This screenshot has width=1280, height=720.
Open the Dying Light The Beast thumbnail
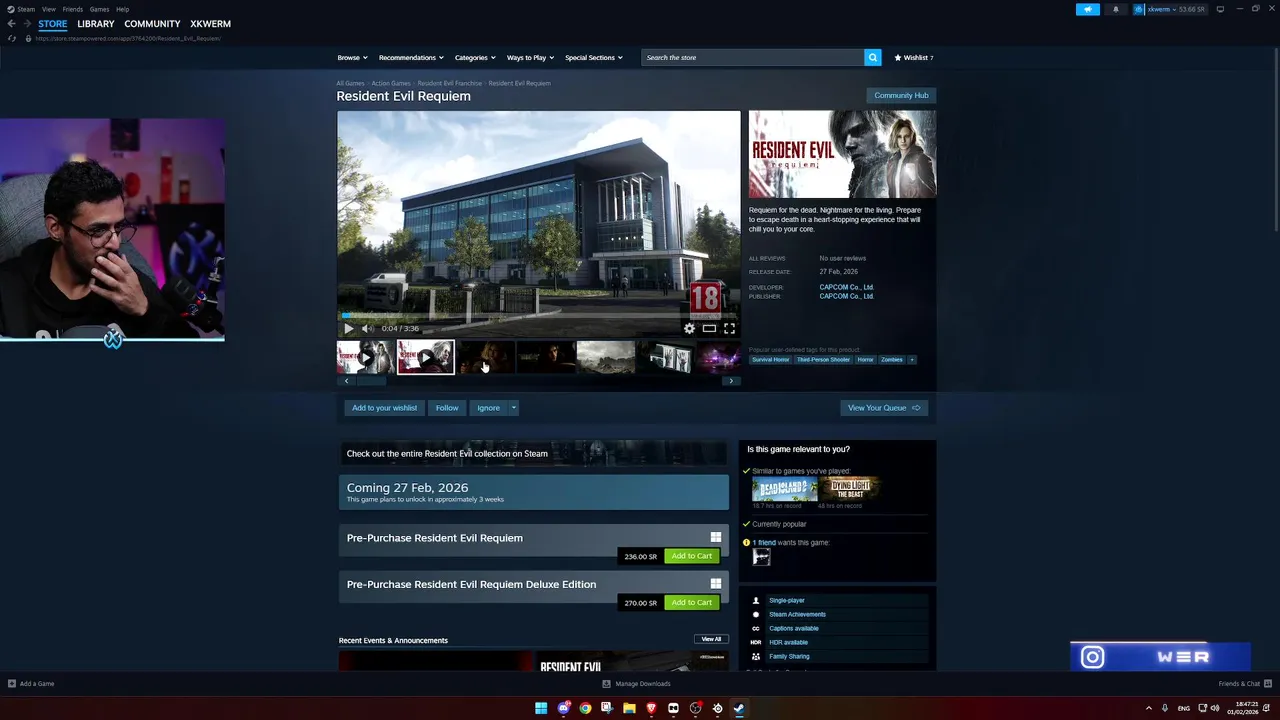point(849,489)
